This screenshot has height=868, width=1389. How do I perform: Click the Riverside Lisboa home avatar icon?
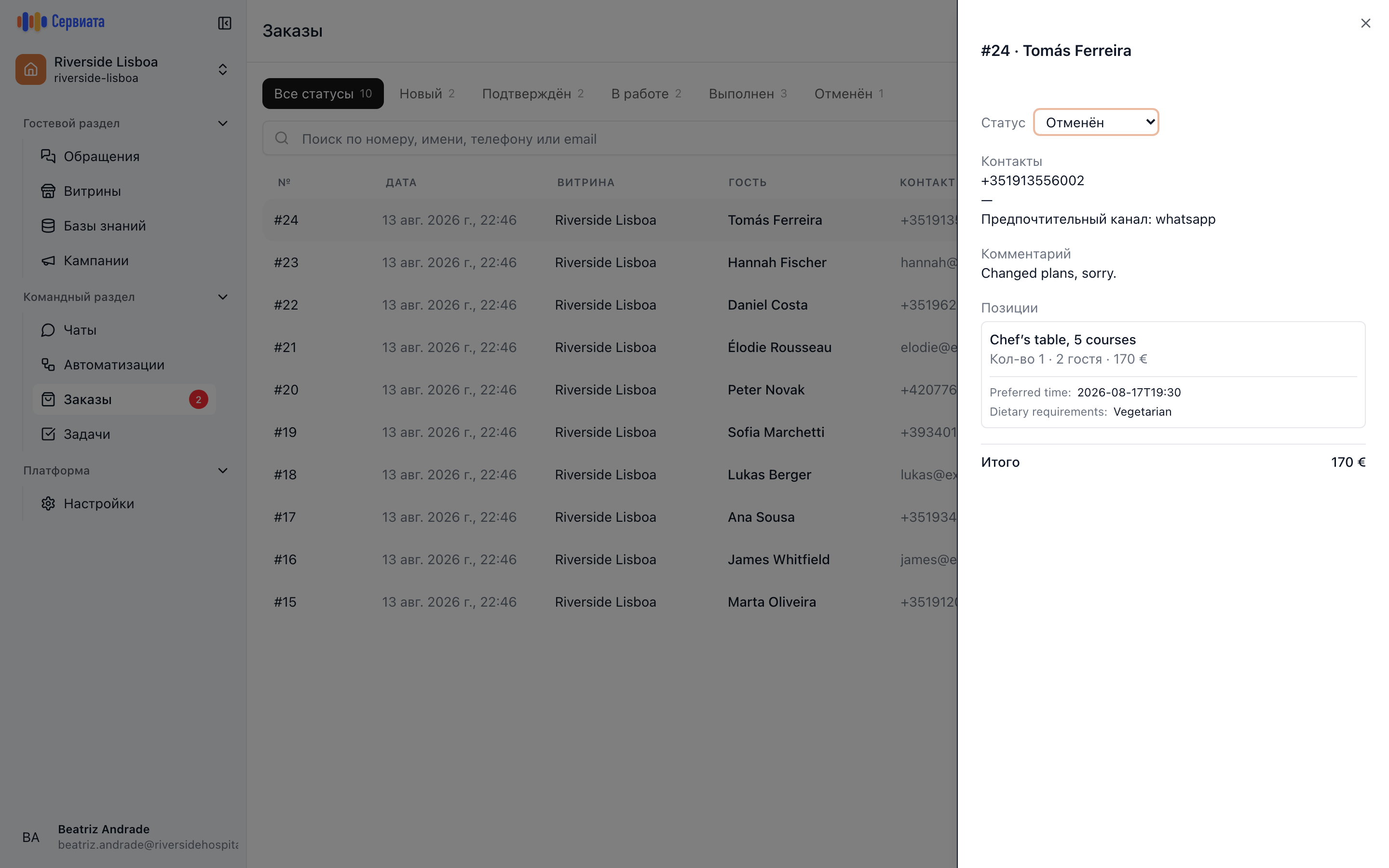(x=31, y=69)
